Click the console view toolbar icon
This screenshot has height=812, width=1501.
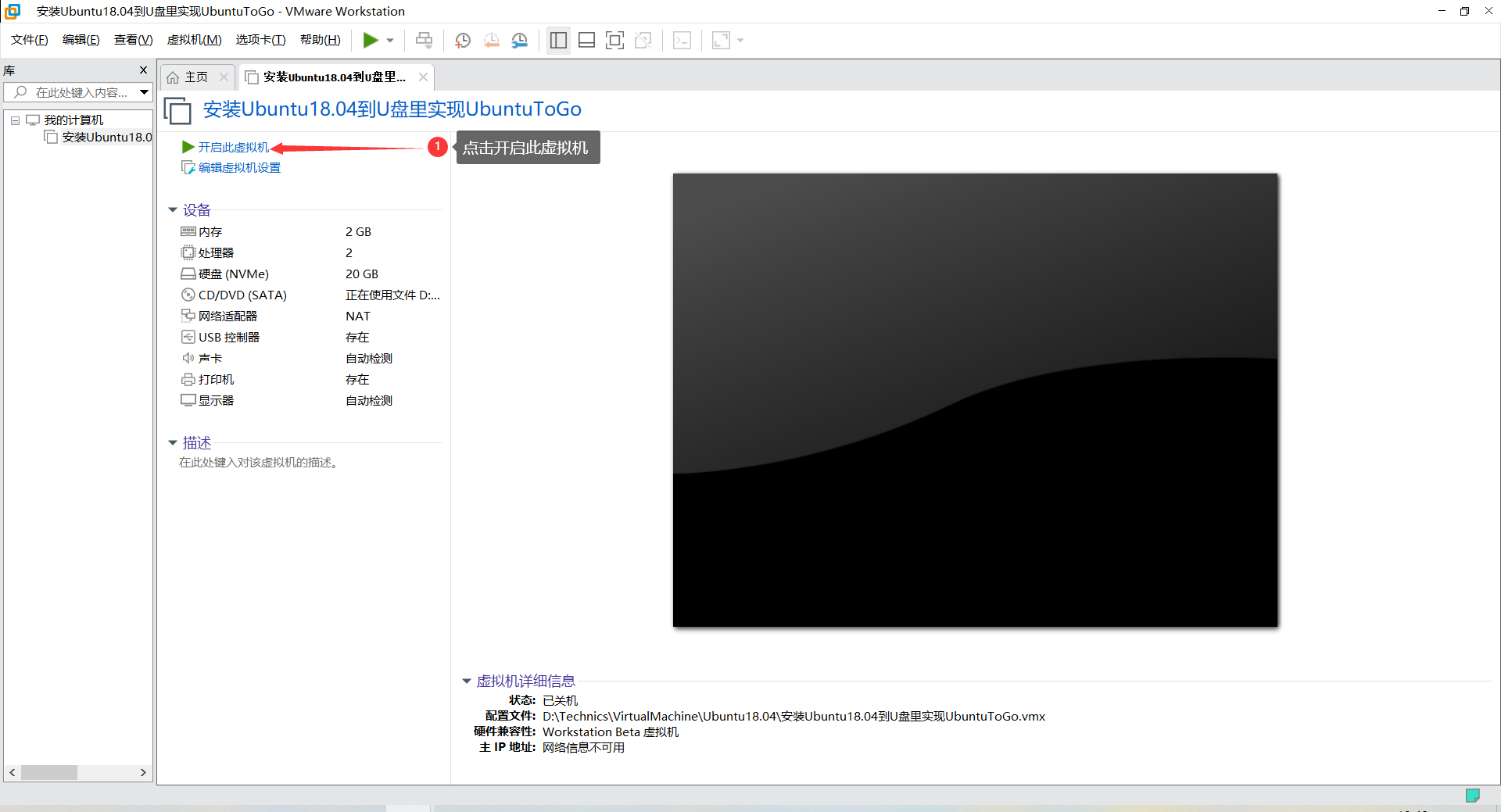point(682,40)
